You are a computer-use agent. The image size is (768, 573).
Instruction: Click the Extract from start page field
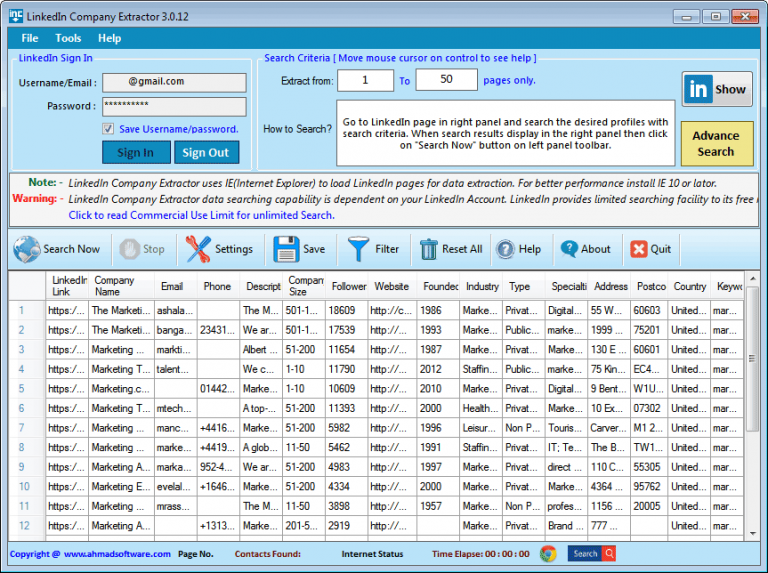pyautogui.click(x=365, y=80)
